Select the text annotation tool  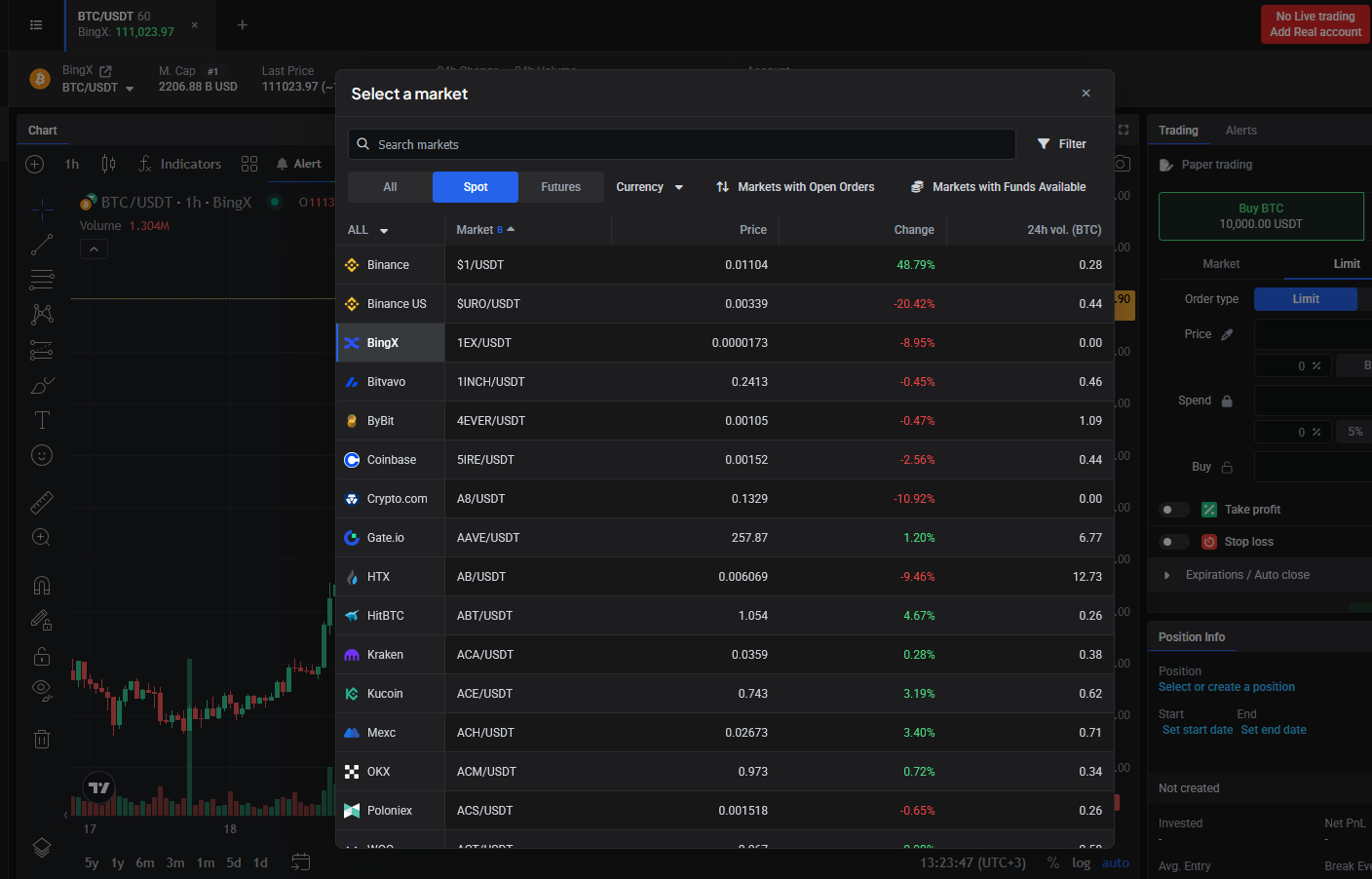pyautogui.click(x=42, y=420)
